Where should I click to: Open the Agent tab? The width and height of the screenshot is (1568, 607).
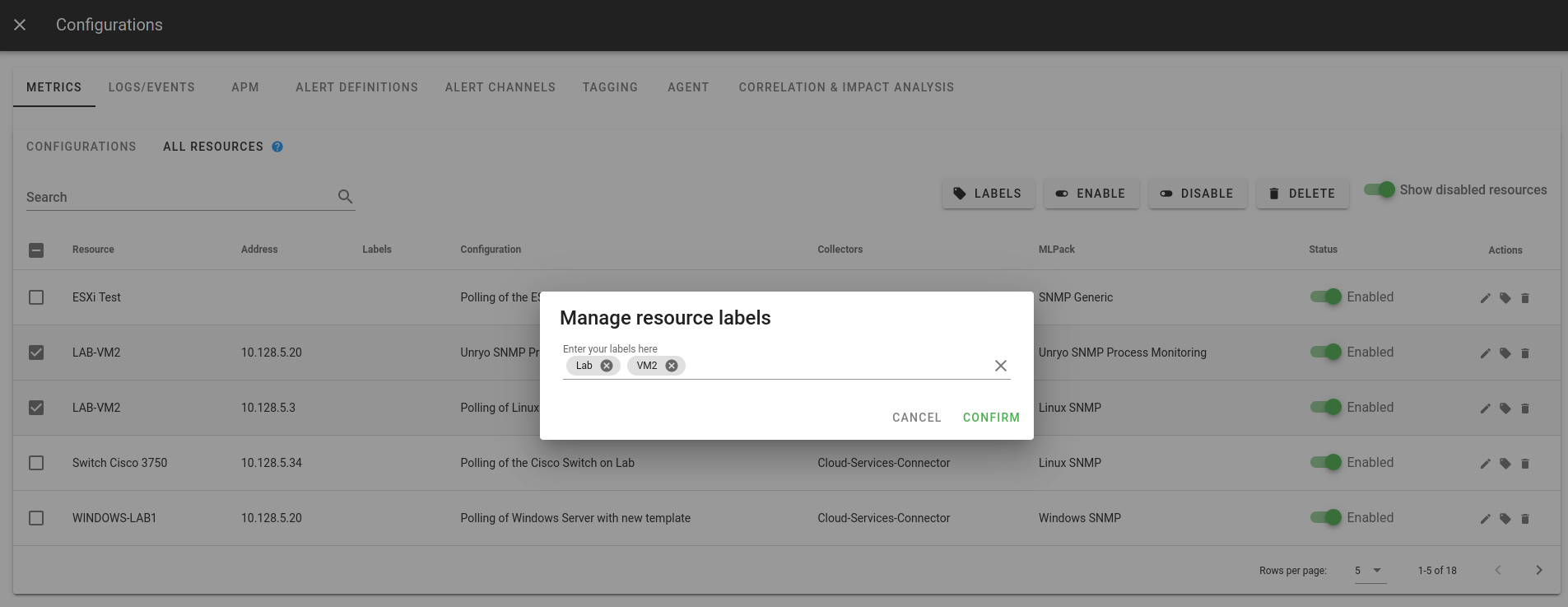pos(688,87)
